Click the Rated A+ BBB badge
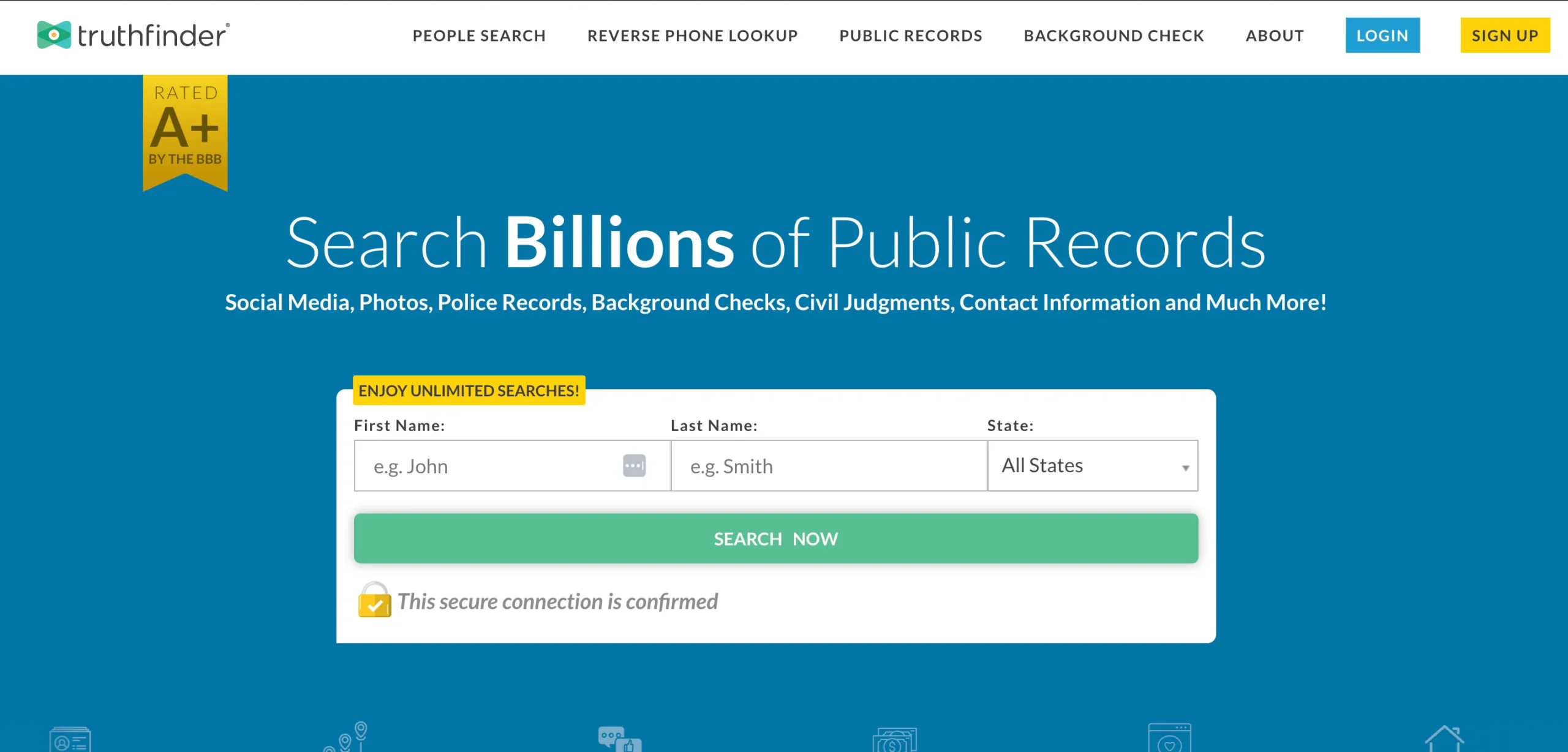Screen dimensions: 1568x752 tap(185, 129)
